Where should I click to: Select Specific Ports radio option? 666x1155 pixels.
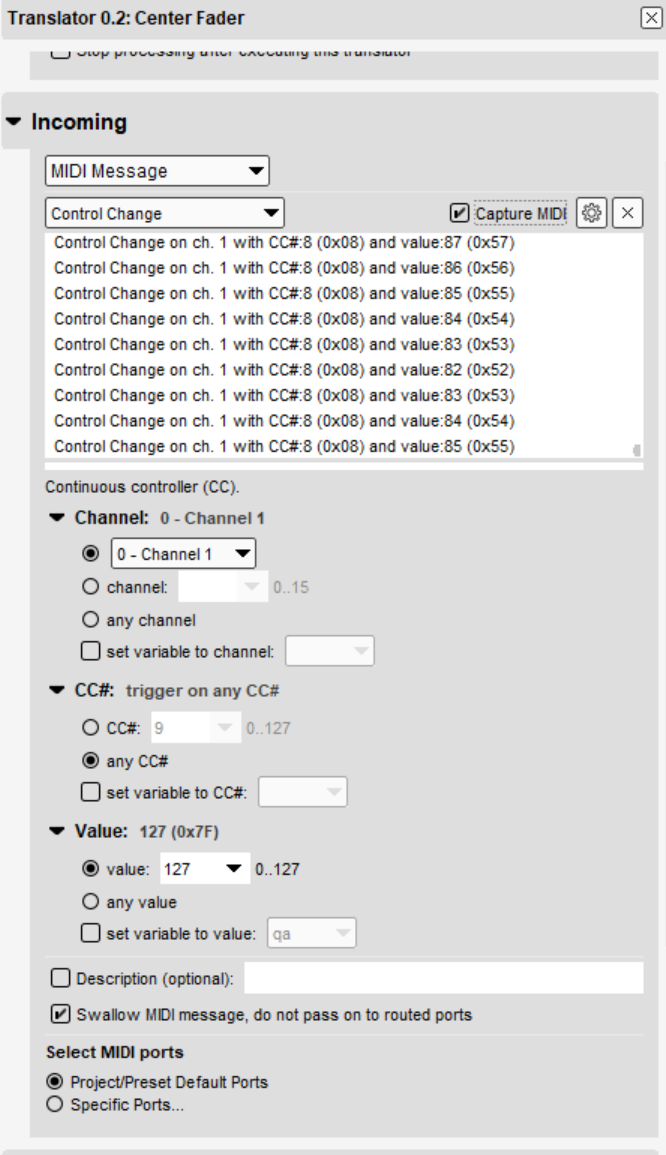pos(55,1104)
